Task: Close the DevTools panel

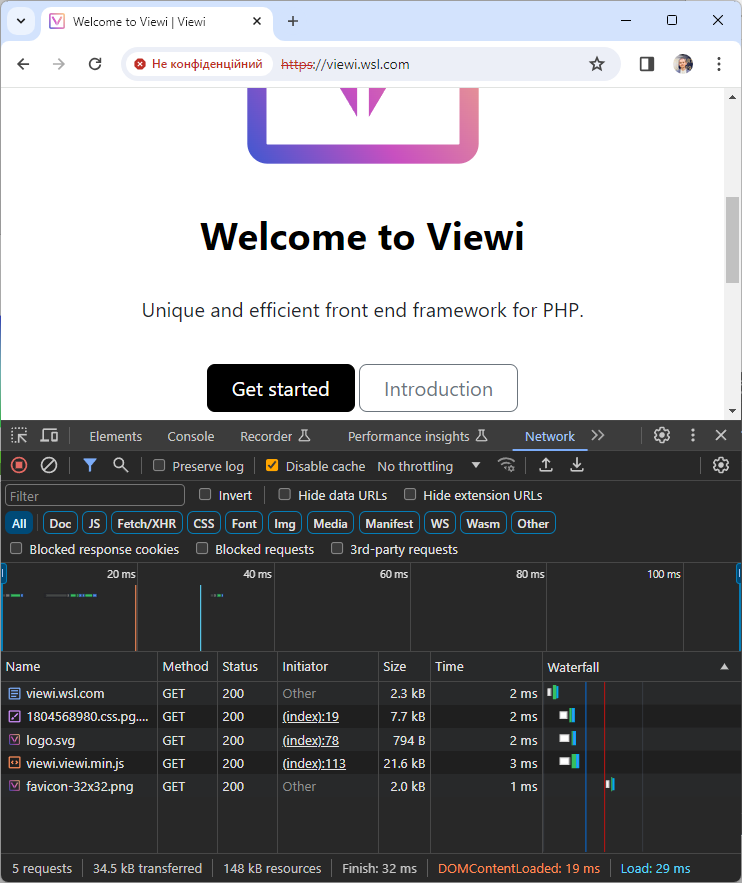Action: [721, 435]
